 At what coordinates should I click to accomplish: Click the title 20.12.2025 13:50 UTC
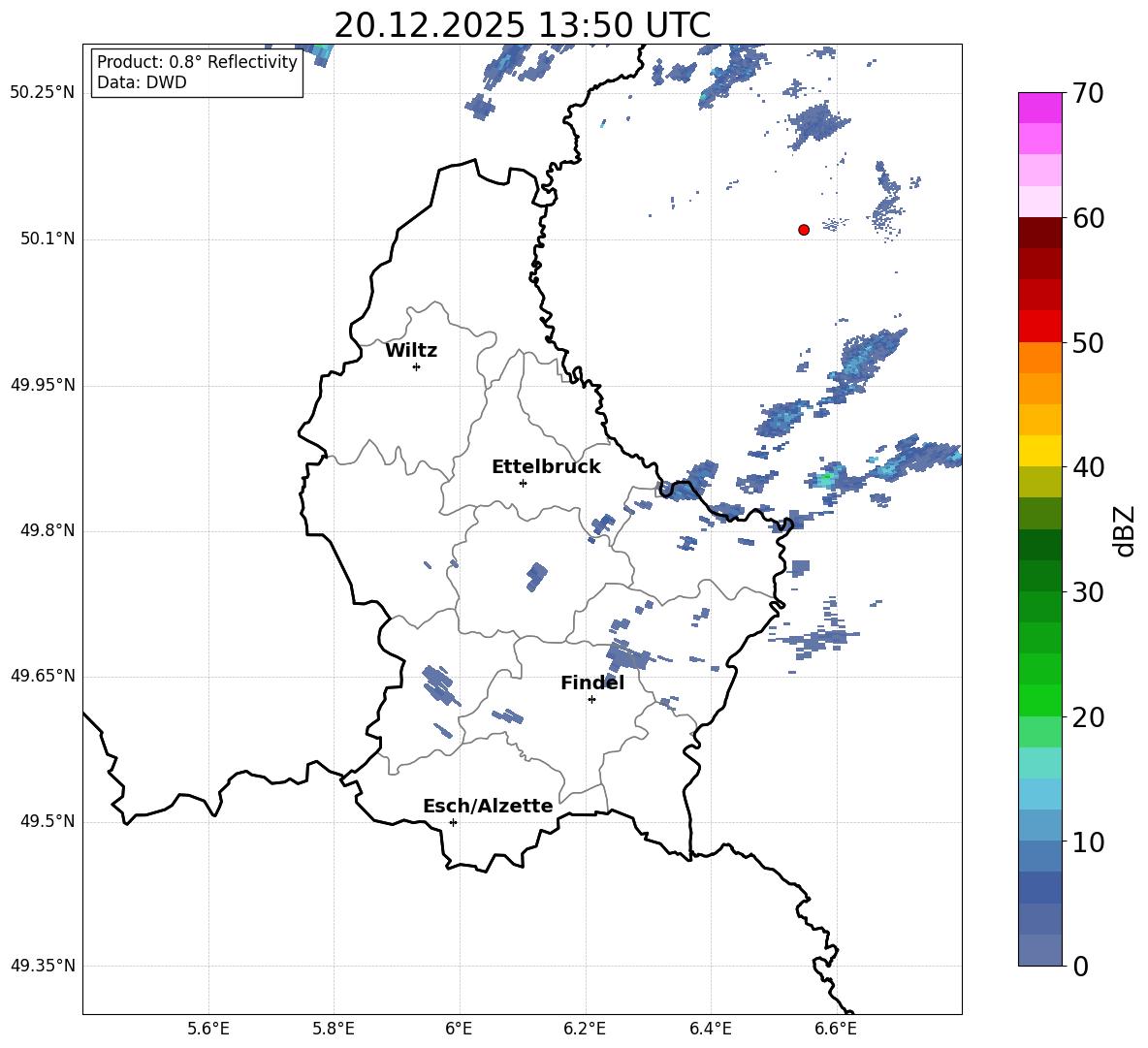point(522,25)
